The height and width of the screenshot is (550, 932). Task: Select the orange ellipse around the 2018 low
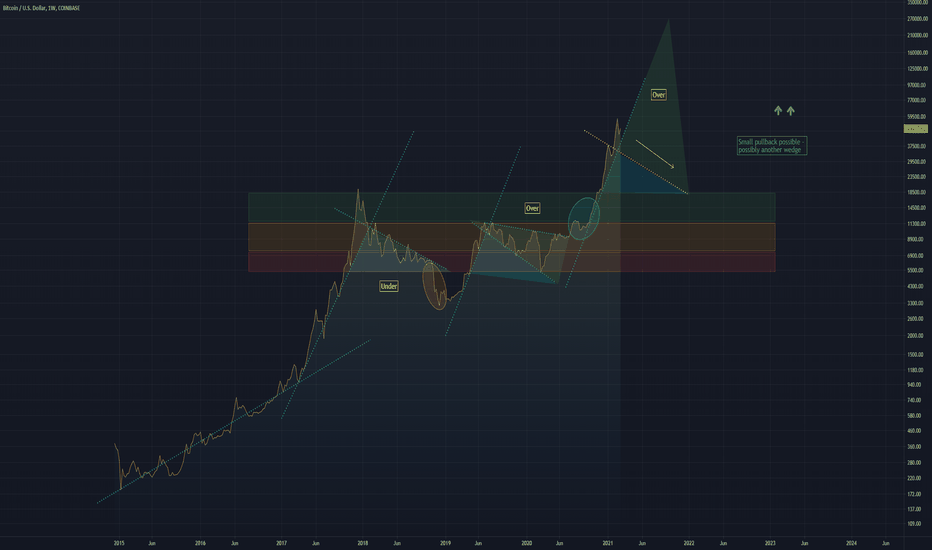434,285
